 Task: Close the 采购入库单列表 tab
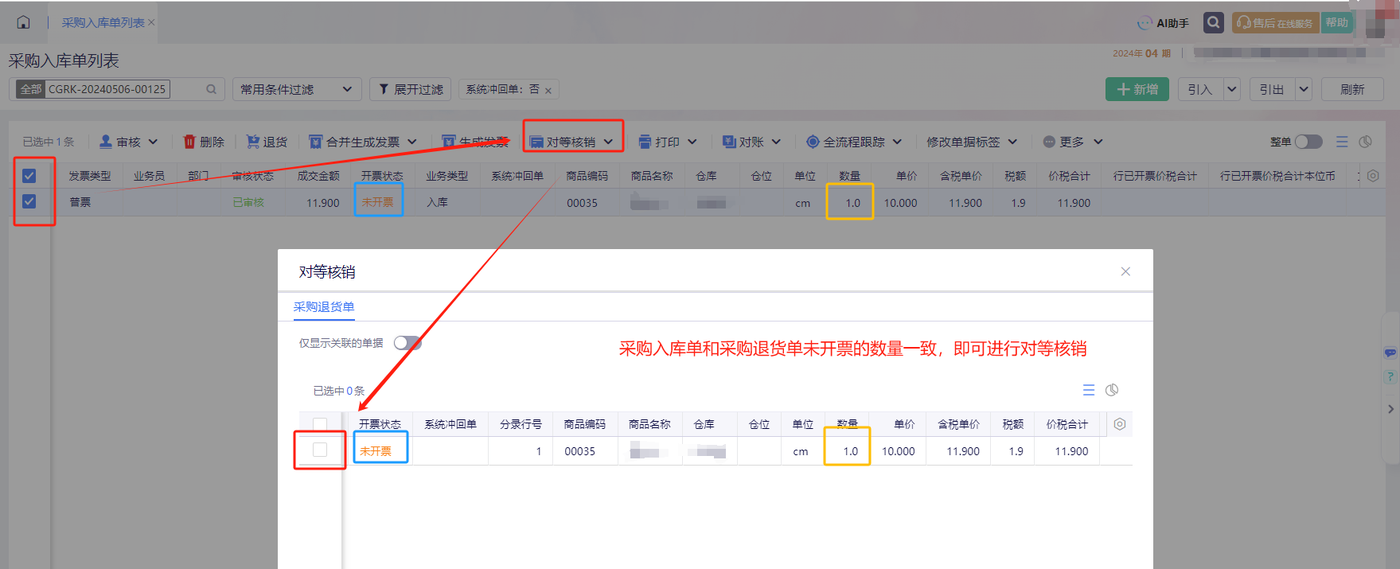(151, 22)
